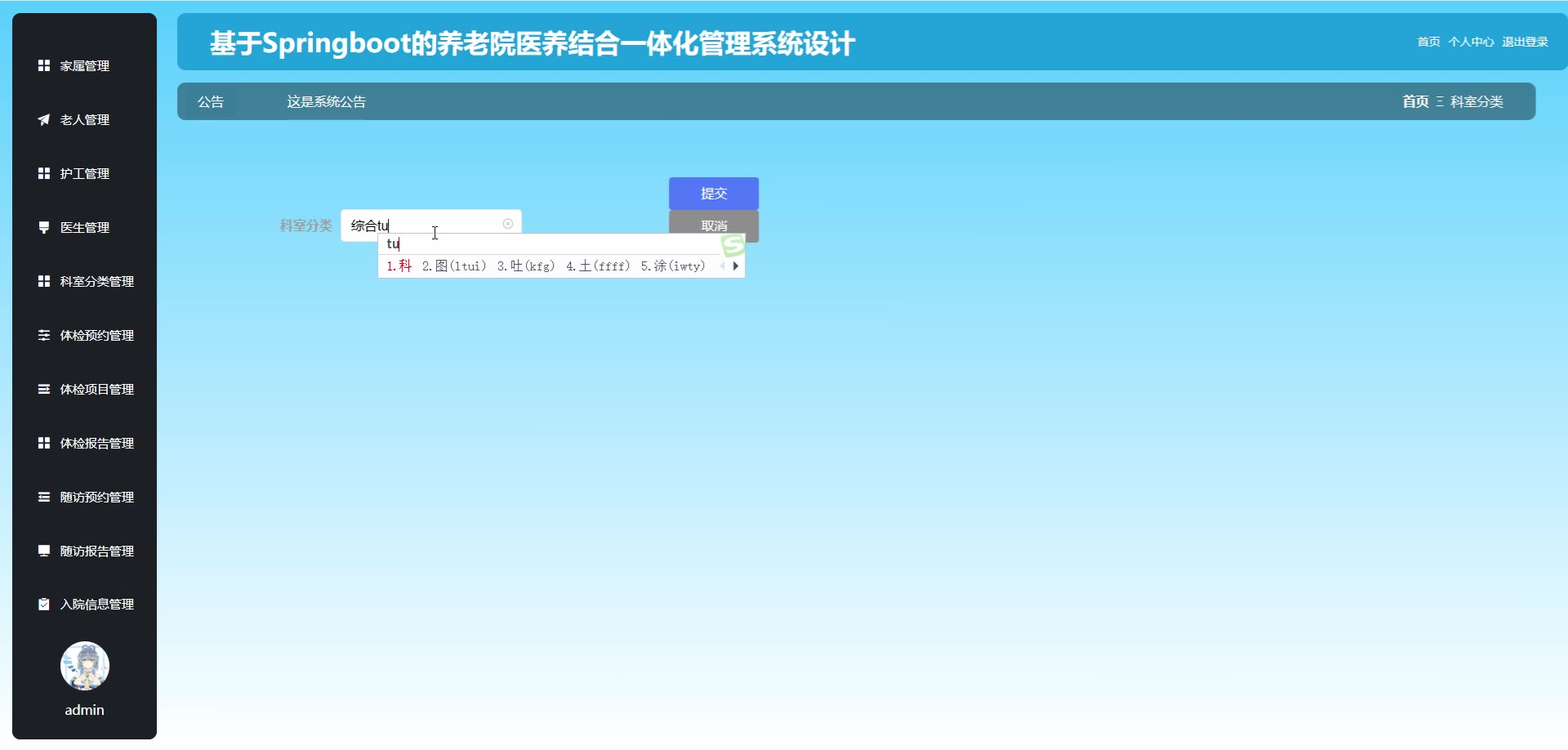Open 老人管理 menu

85,119
